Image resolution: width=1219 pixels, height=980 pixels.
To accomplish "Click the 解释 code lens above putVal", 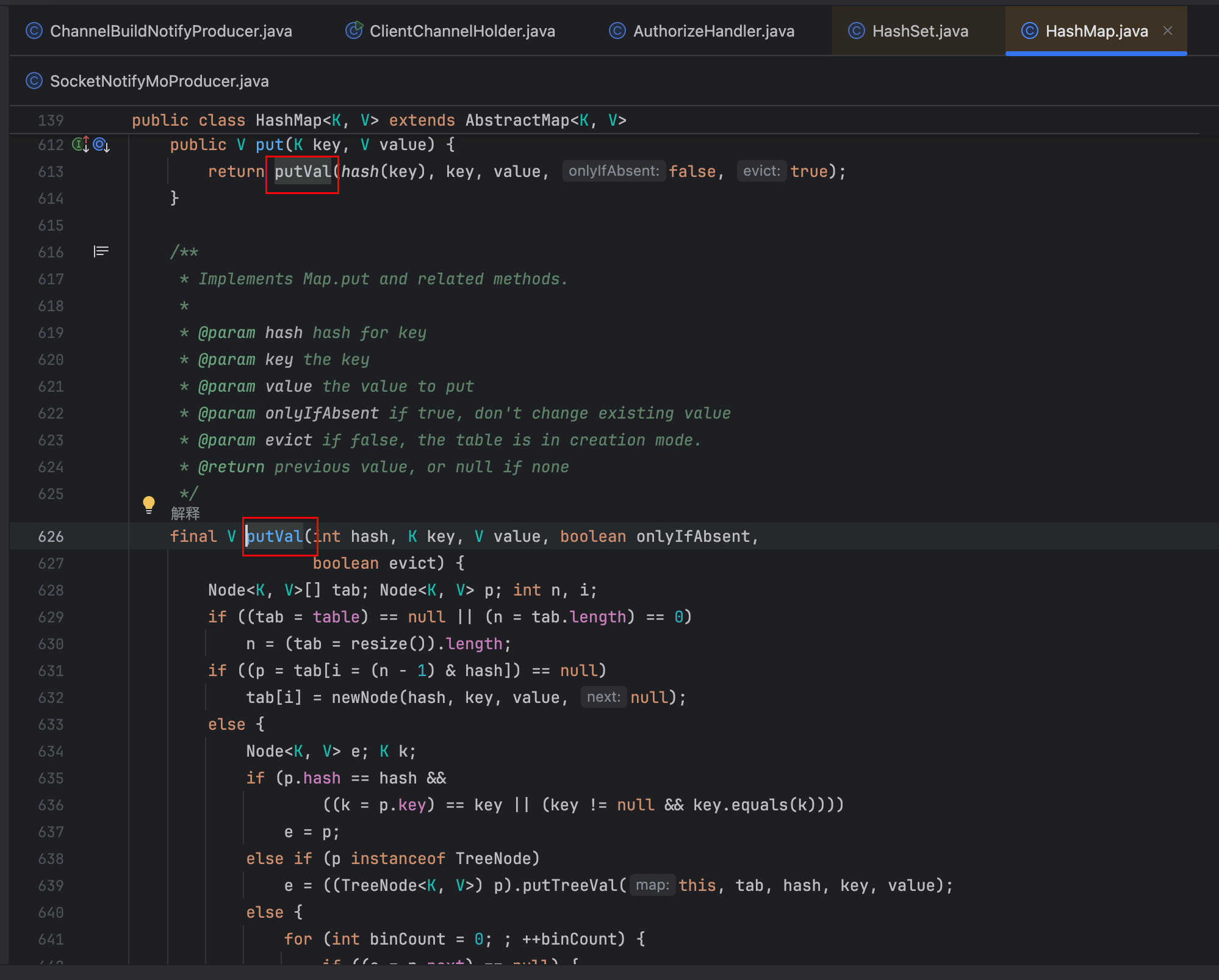I will coord(185,513).
